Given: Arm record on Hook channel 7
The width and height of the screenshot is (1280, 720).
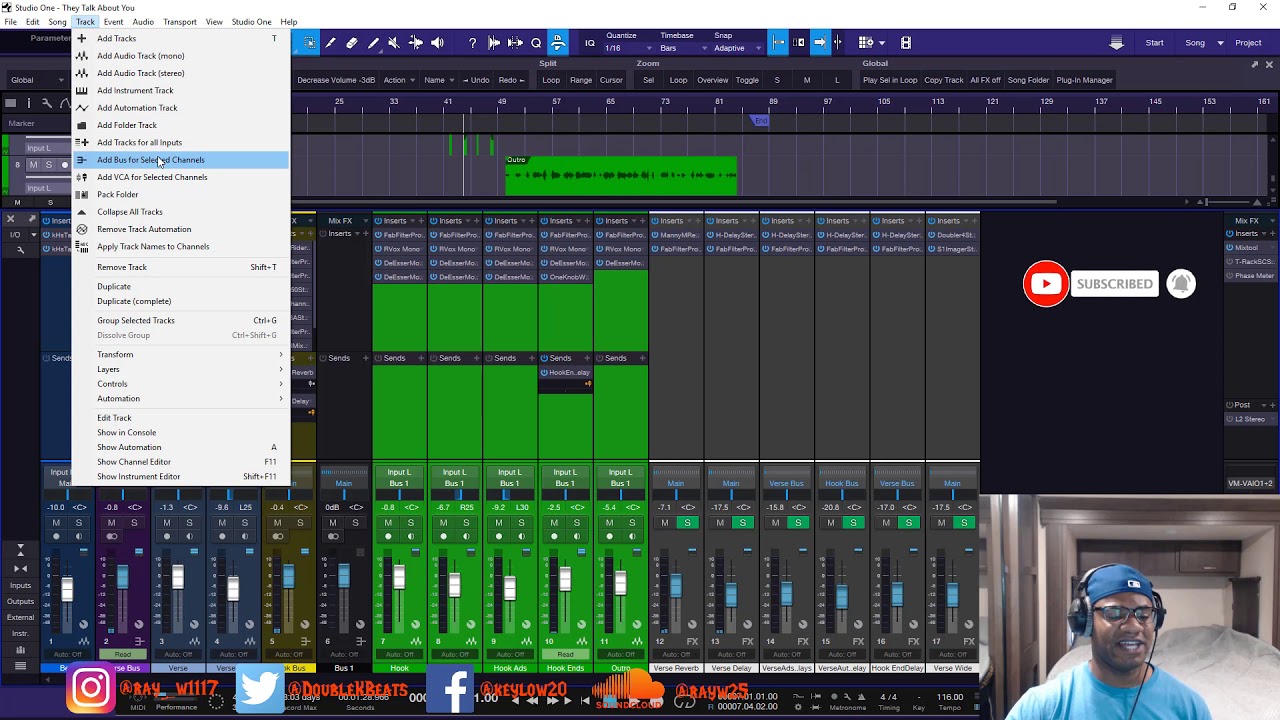Looking at the screenshot, I should [388, 536].
